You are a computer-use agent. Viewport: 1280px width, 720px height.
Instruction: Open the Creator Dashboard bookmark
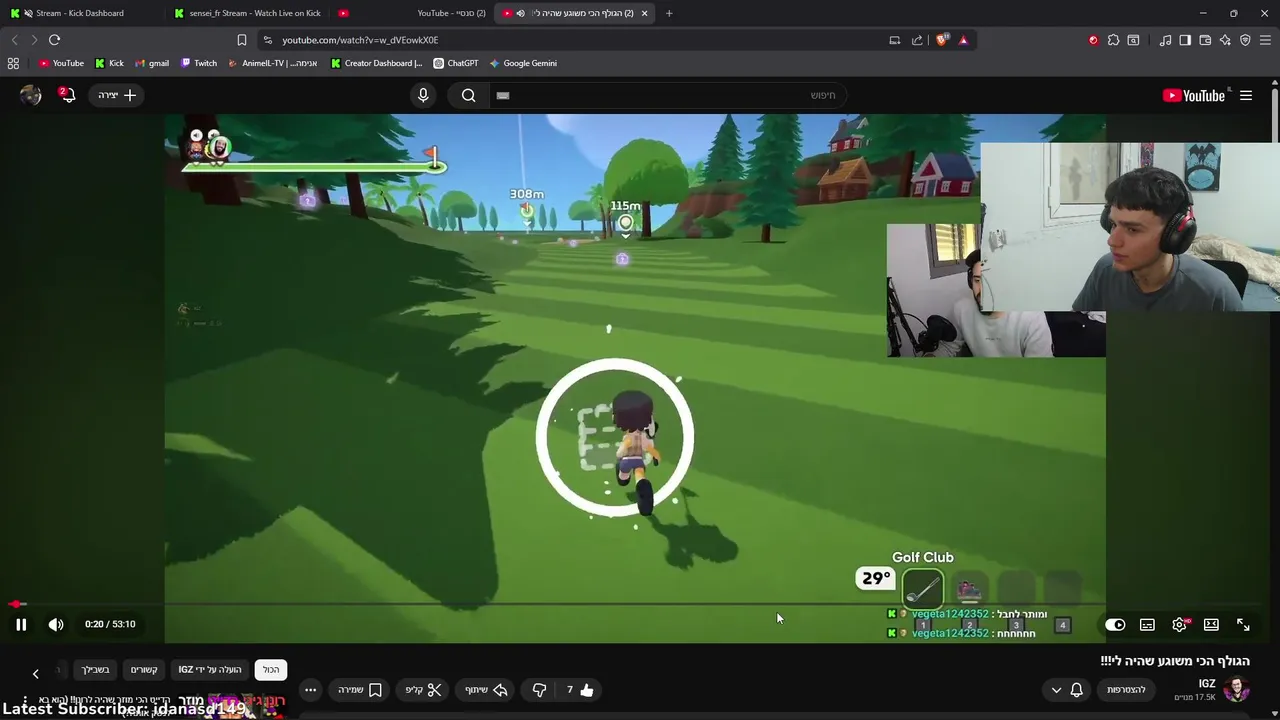click(x=377, y=63)
